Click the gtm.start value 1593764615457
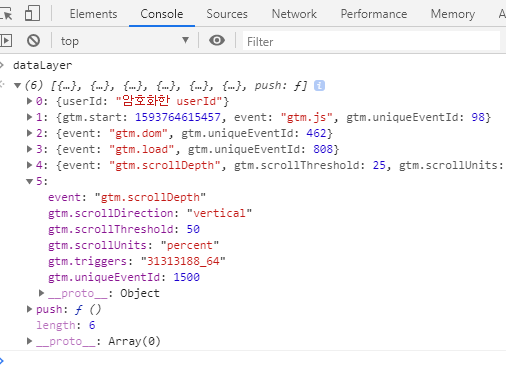 point(178,117)
